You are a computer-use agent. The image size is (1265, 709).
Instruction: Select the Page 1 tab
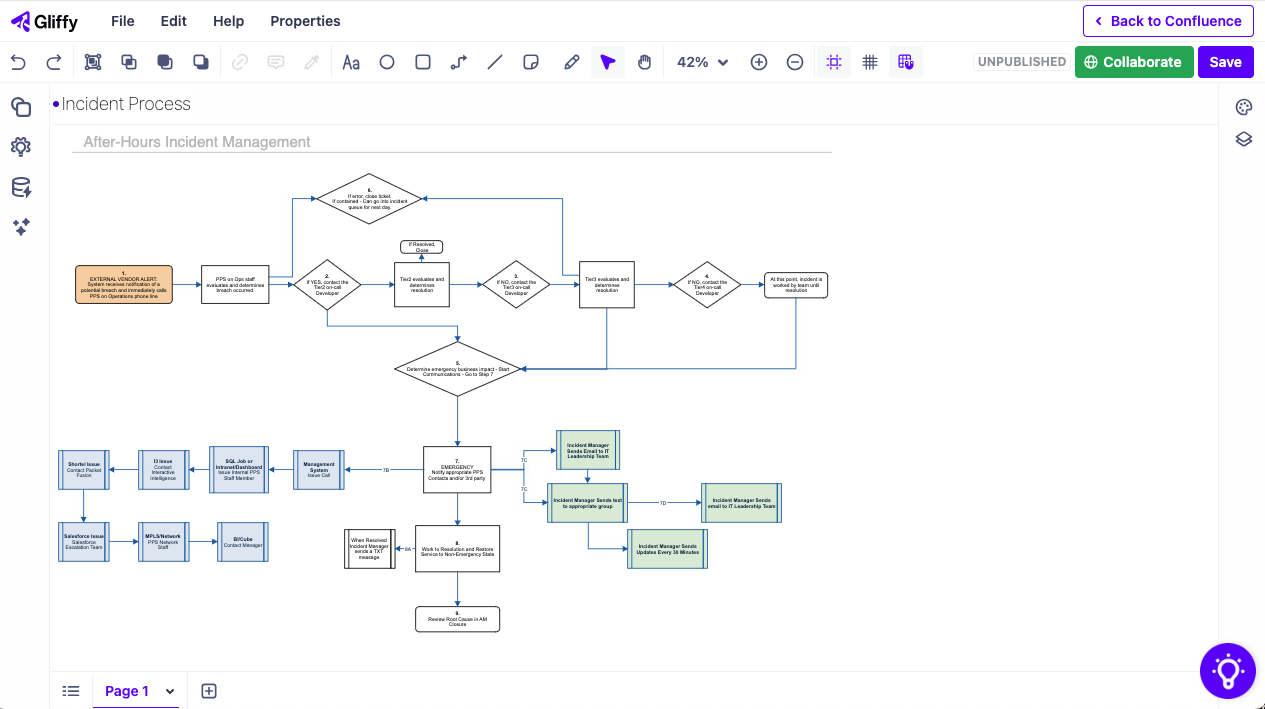pos(127,691)
